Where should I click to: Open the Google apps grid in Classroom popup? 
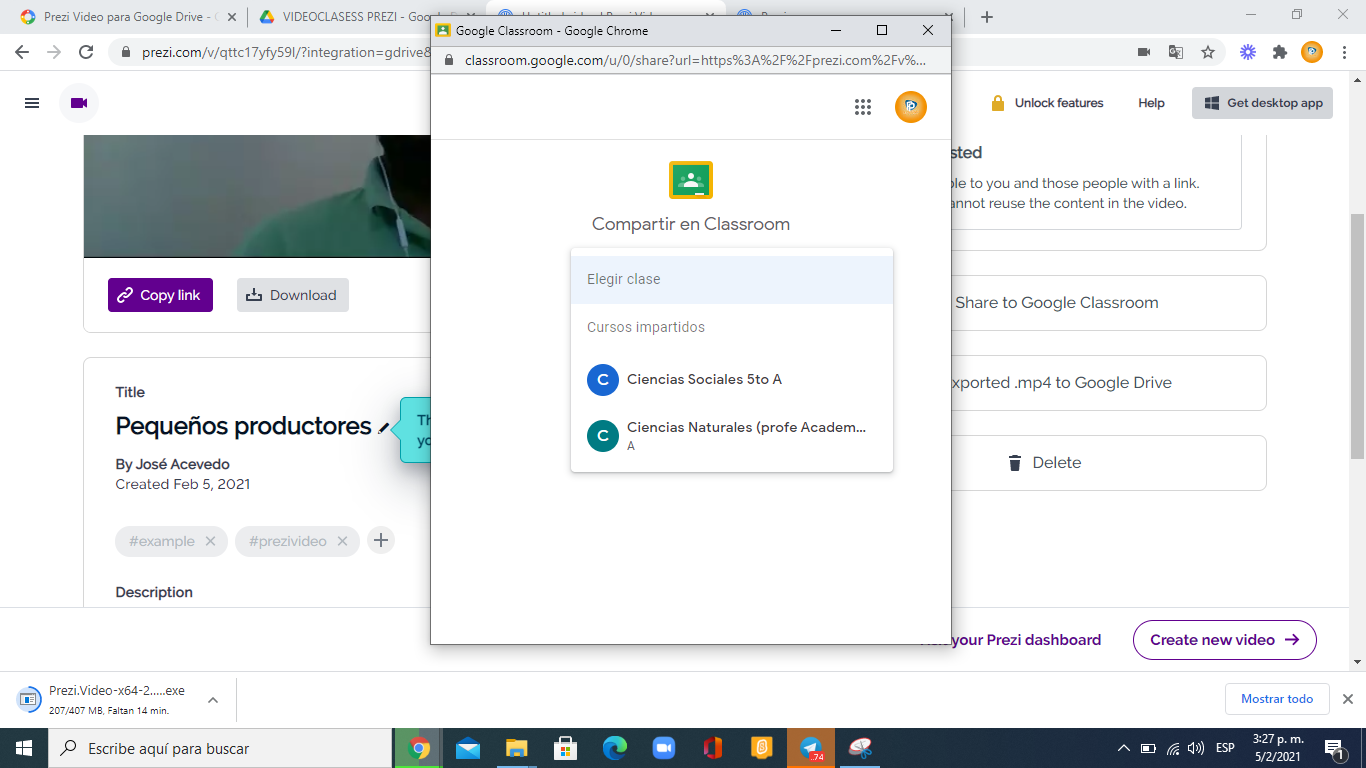pyautogui.click(x=863, y=107)
